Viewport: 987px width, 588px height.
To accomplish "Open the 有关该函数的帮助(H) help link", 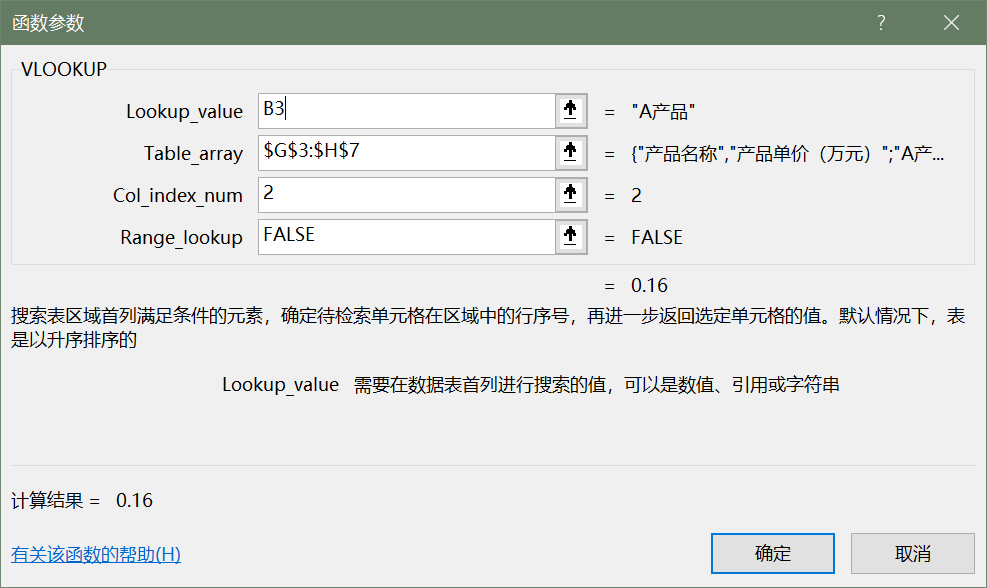I will point(96,554).
